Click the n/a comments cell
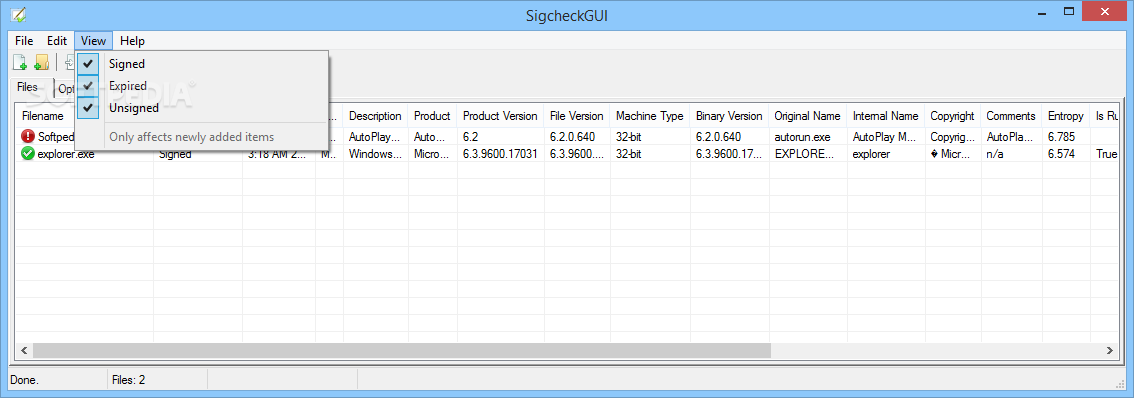The image size is (1134, 398). pyautogui.click(x=995, y=153)
